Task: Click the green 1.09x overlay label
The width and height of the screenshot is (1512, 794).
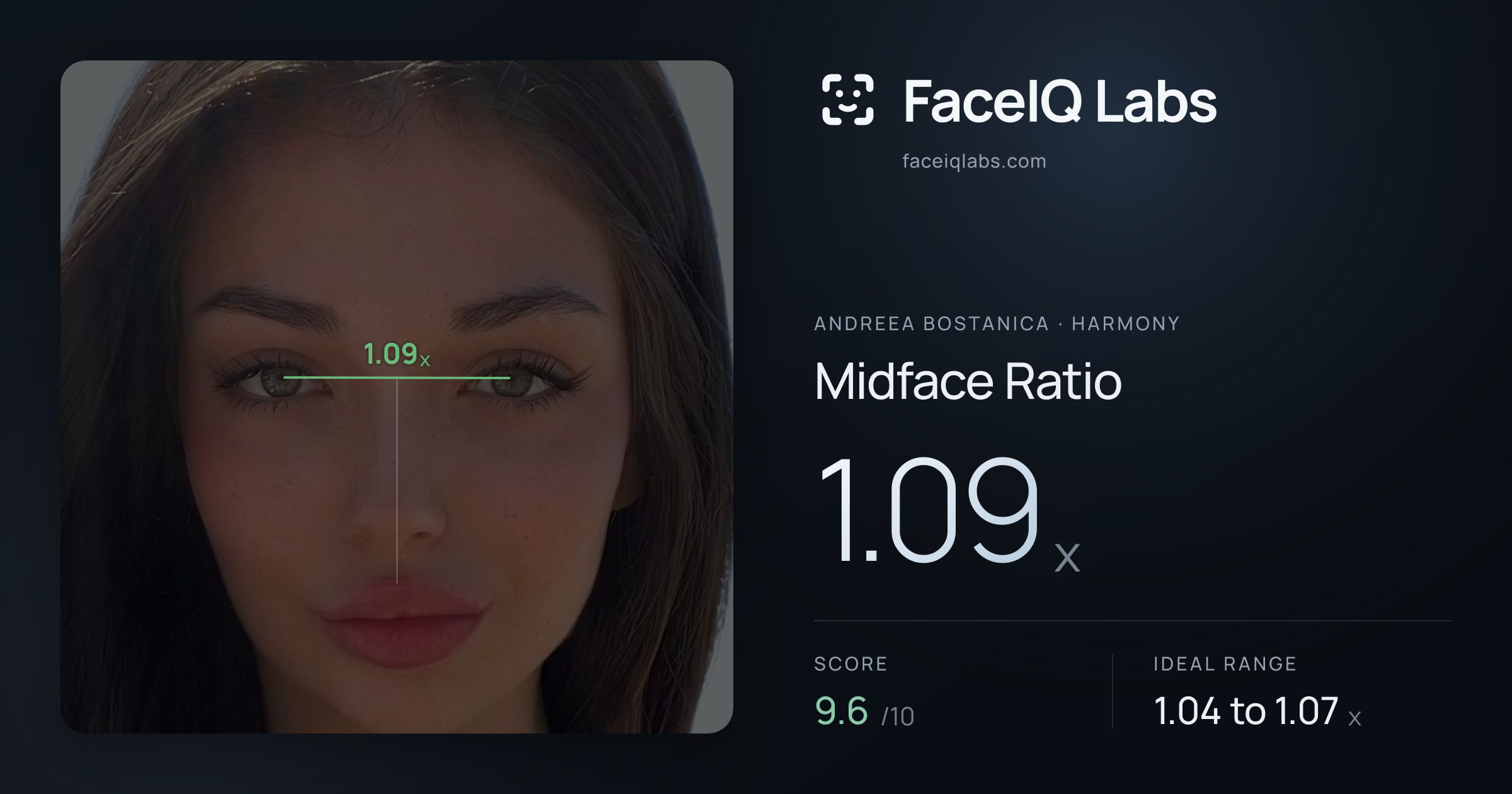Action: coord(397,354)
